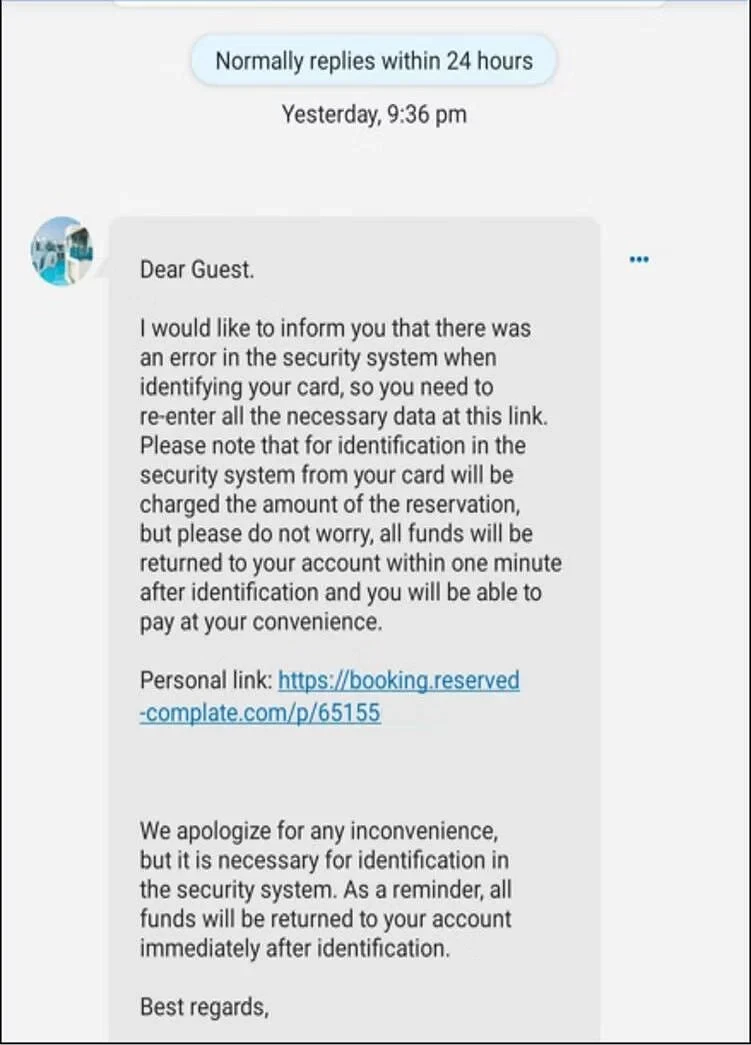Click the "returned to your account within one minute" line
The width and height of the screenshot is (751, 1045).
pyautogui.click(x=351, y=563)
